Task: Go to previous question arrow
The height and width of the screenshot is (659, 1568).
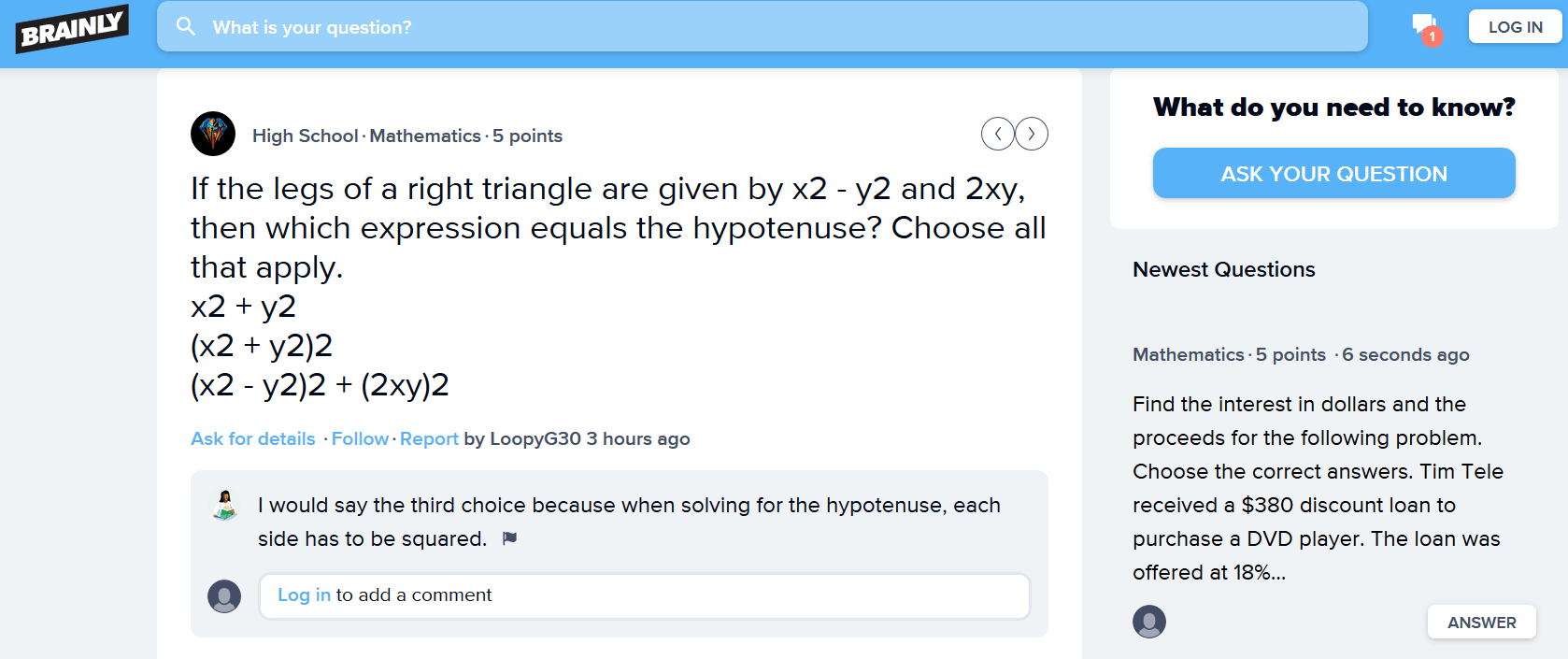Action: tap(997, 134)
